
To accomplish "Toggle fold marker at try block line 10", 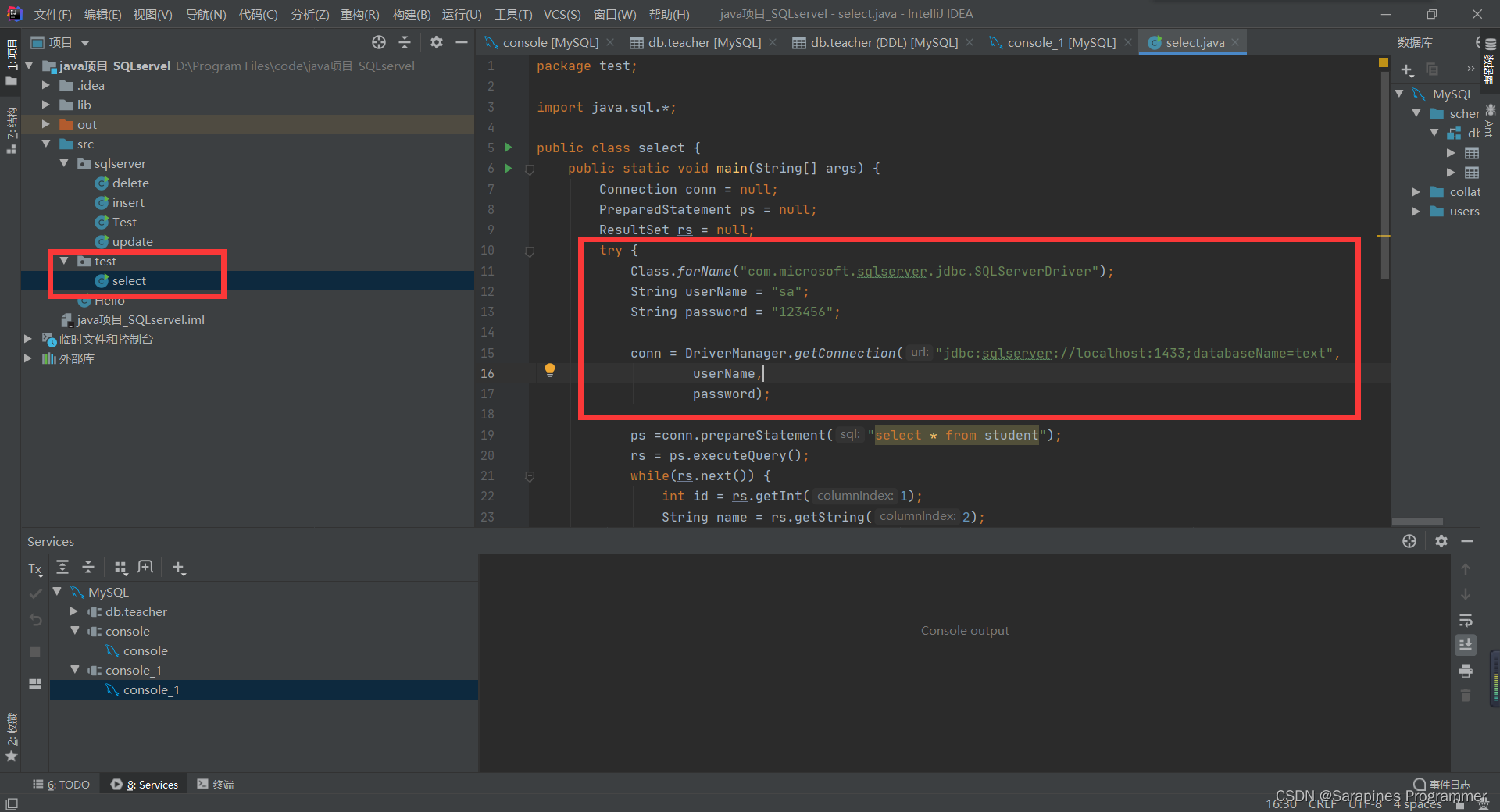I will 530,251.
